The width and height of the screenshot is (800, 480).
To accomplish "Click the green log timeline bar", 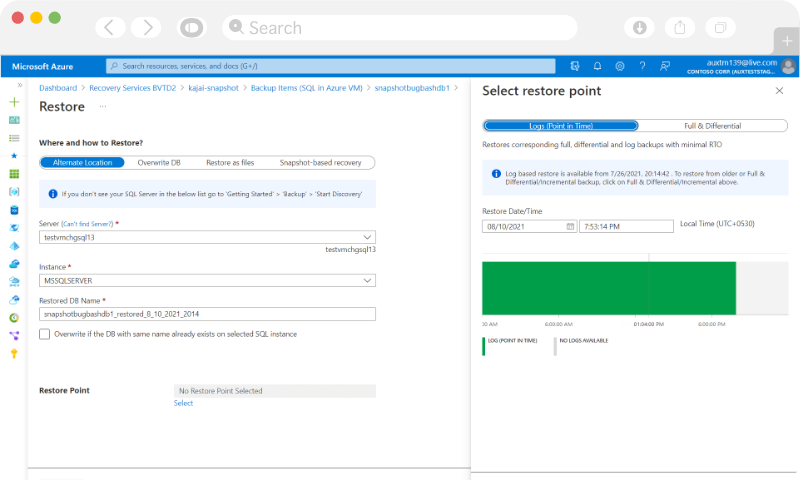I will point(609,288).
